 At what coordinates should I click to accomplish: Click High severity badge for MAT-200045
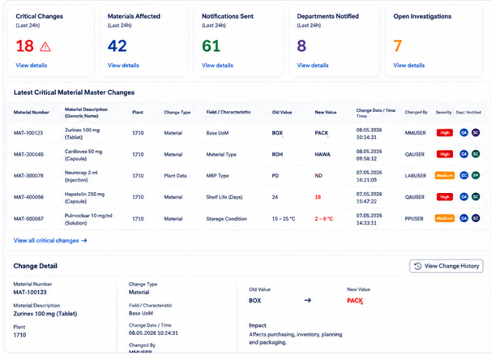(x=445, y=154)
